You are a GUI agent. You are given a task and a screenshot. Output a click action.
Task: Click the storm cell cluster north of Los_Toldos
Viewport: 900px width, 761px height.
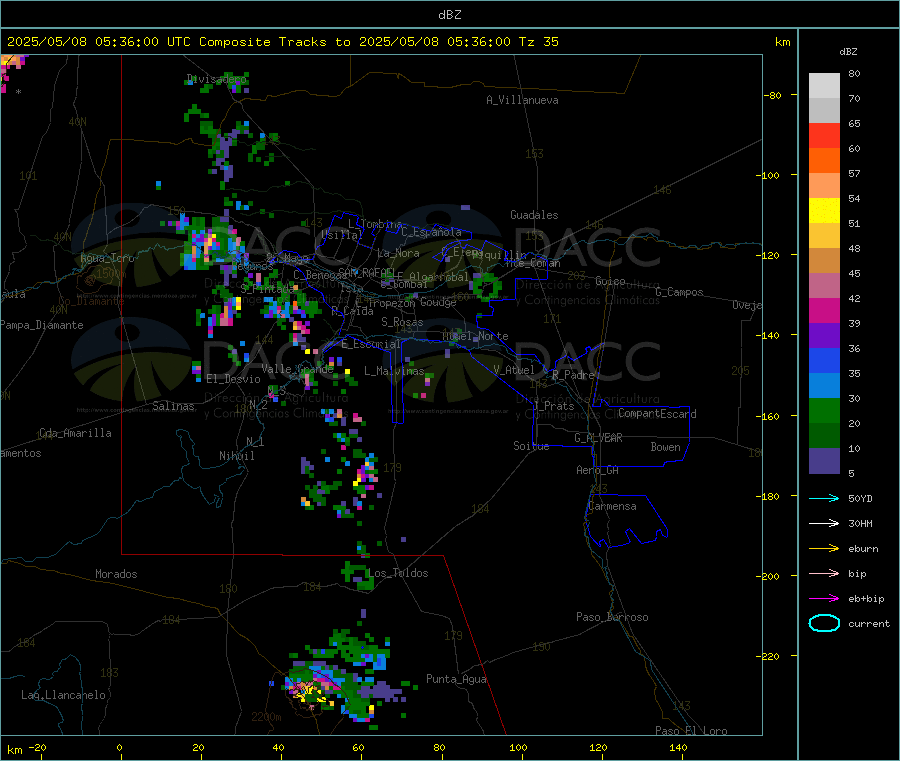357,574
